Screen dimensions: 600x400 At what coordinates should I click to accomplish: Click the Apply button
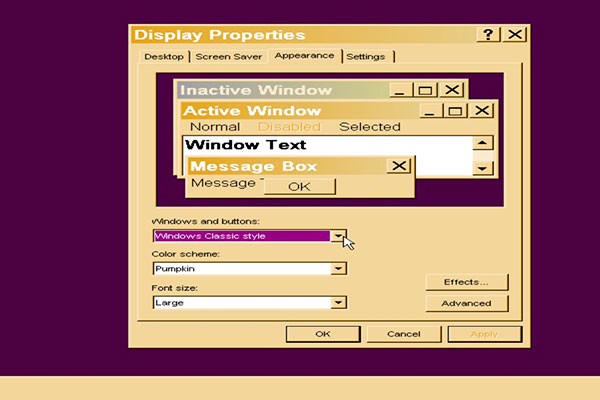coord(484,334)
